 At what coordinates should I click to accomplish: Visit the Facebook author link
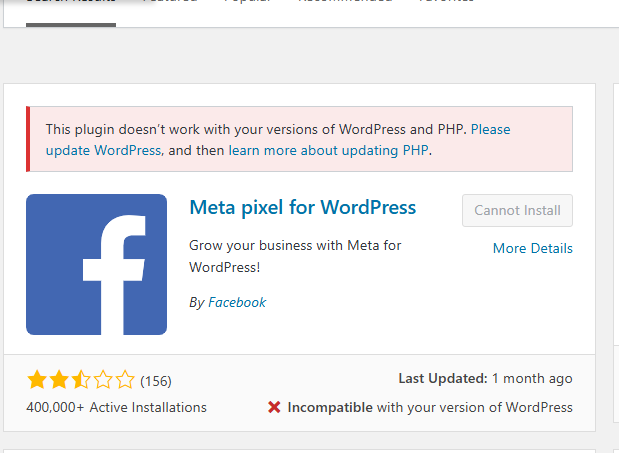(x=237, y=302)
